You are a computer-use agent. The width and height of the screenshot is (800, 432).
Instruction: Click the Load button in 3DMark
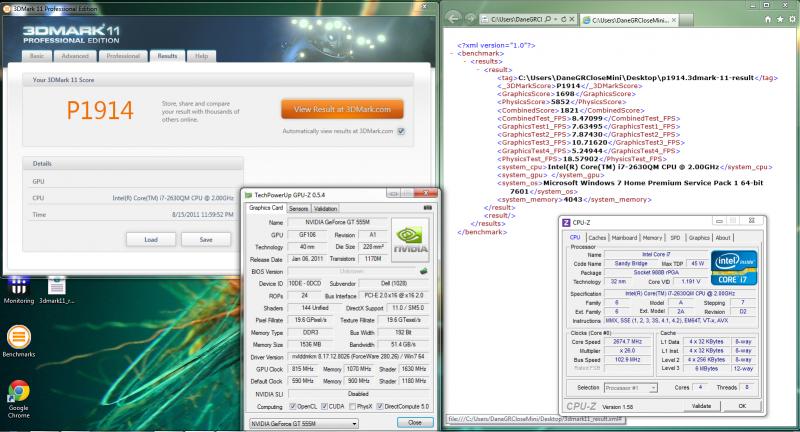tap(151, 240)
